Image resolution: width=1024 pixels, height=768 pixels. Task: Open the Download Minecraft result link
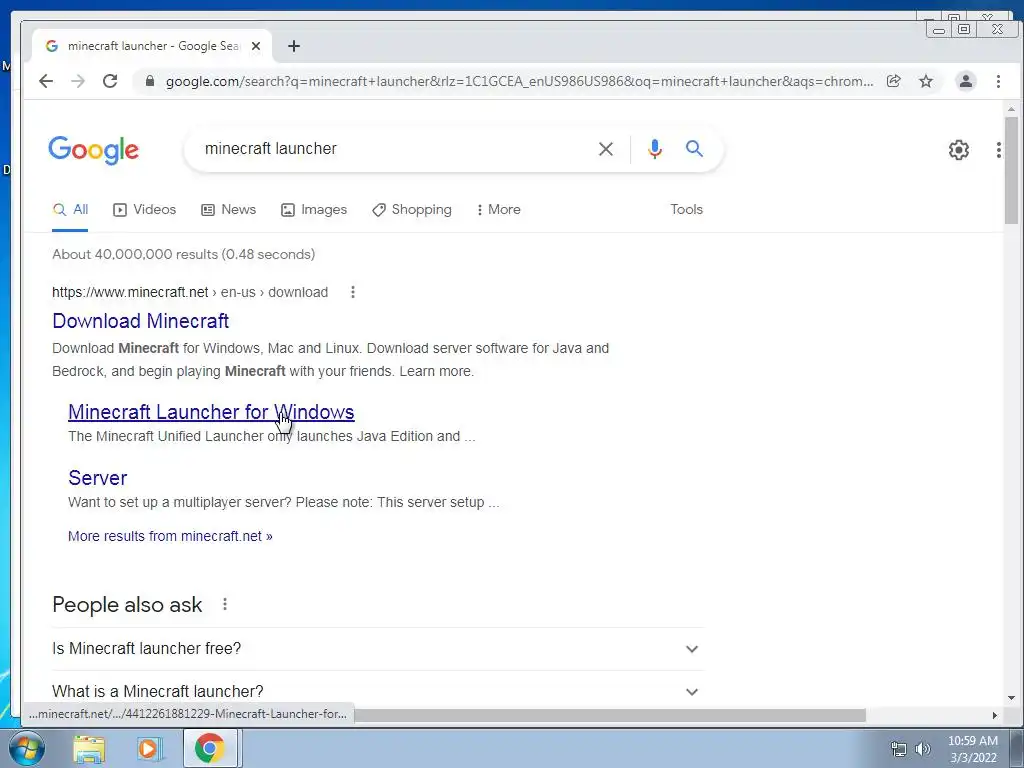coord(140,321)
